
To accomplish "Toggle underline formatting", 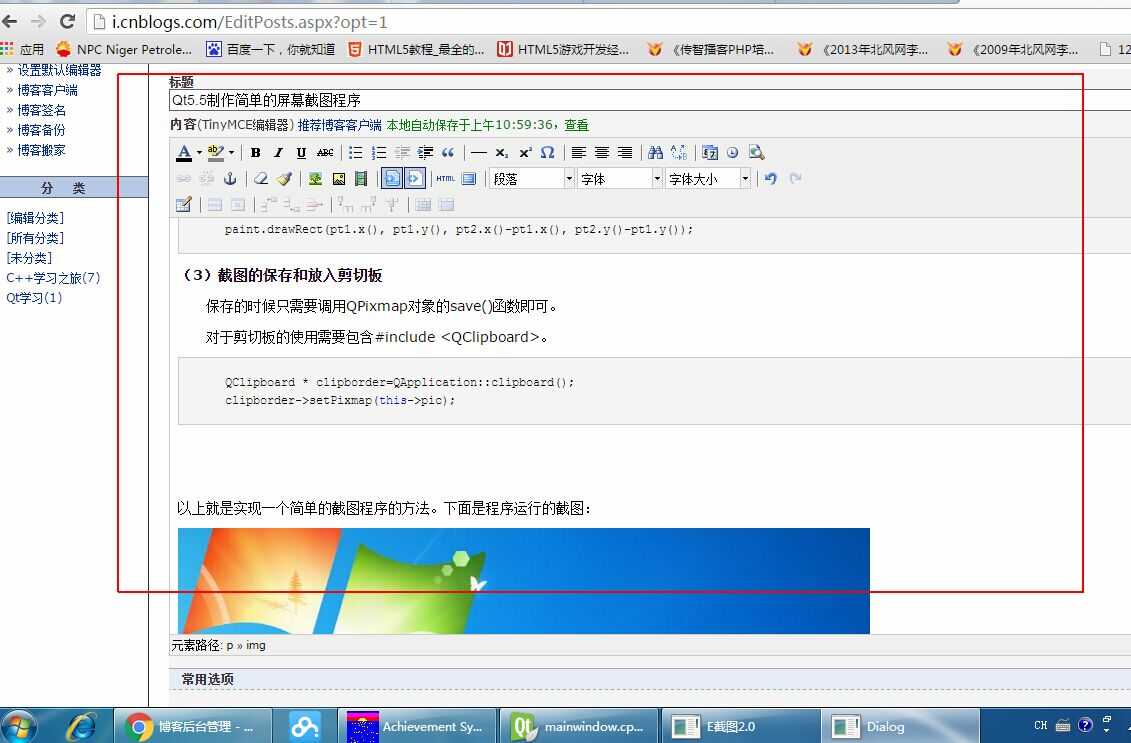I will pyautogui.click(x=301, y=152).
